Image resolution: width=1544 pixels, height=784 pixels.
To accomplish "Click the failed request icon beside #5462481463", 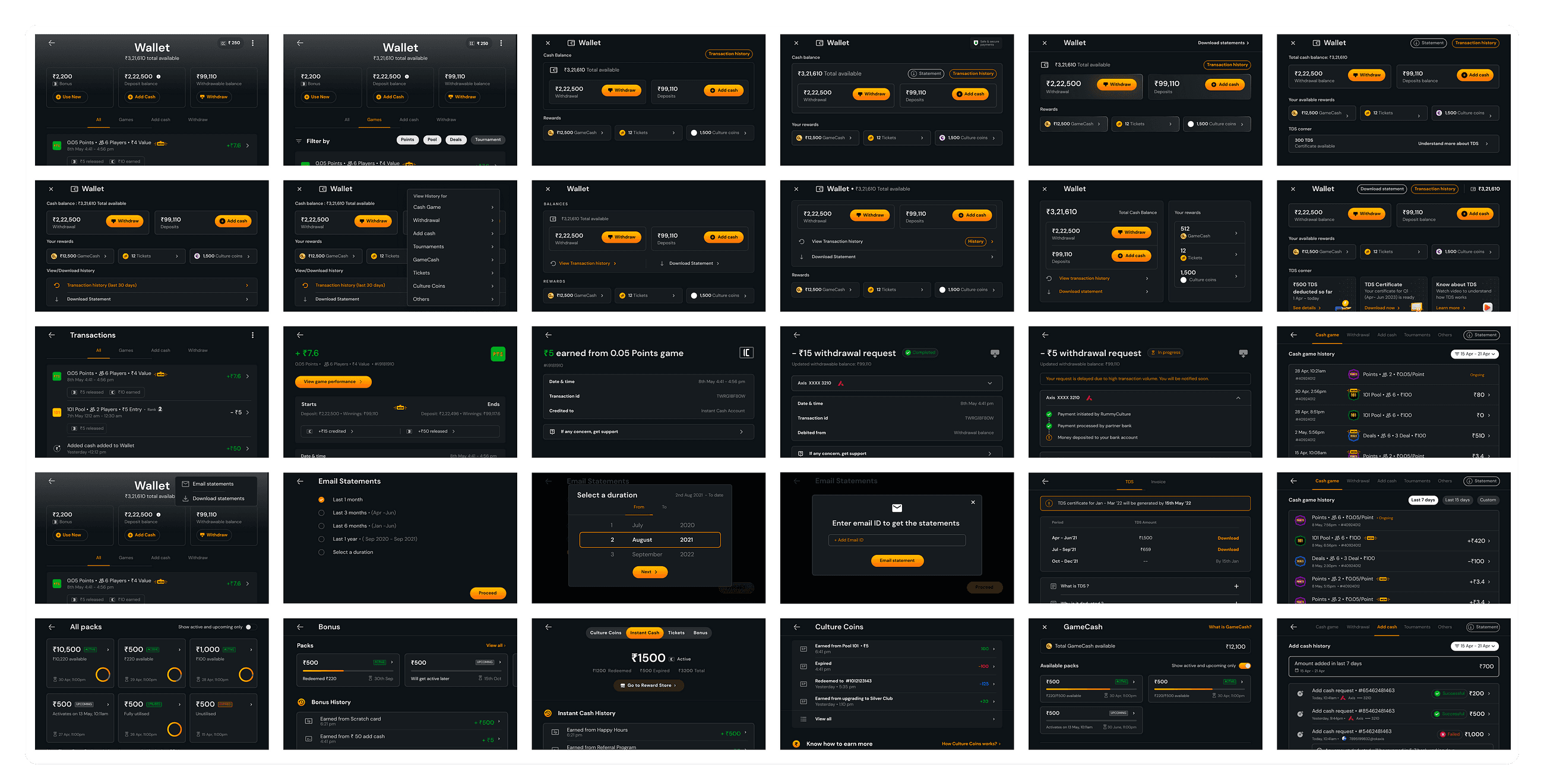I will tap(1300, 734).
